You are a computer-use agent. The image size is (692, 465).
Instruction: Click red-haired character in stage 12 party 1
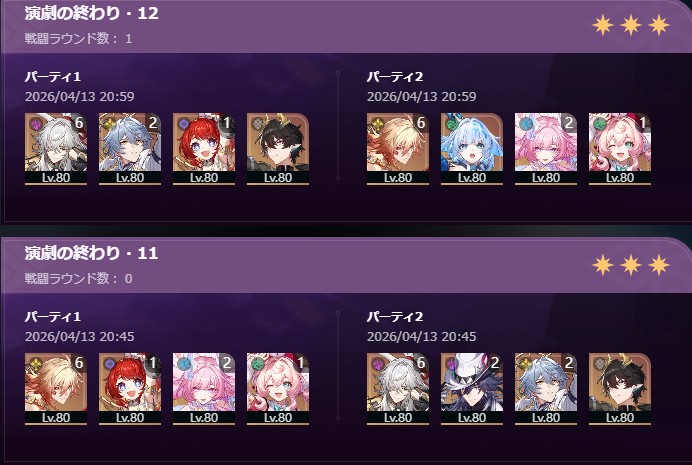(x=204, y=149)
